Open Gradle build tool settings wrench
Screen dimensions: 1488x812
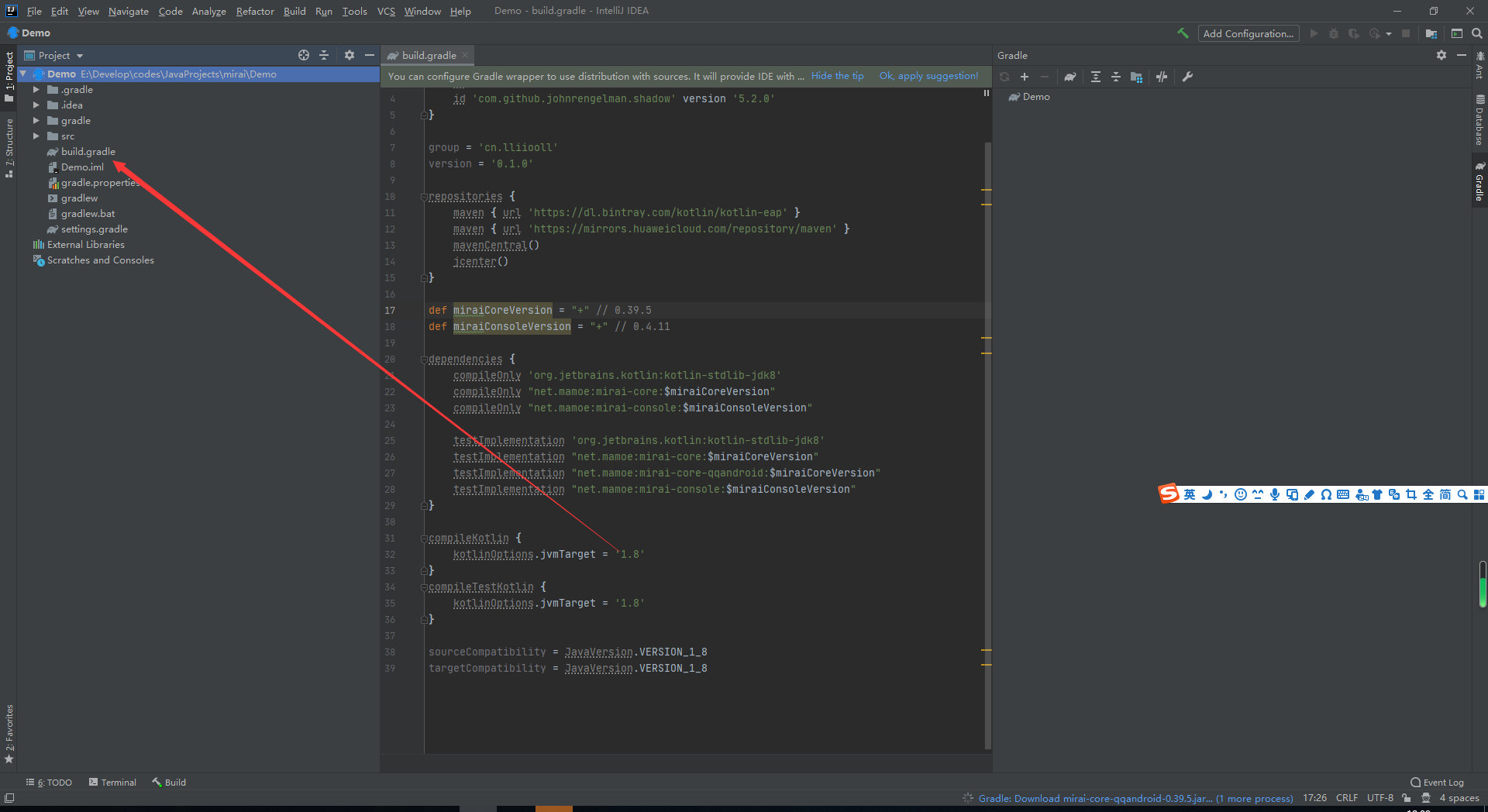click(1187, 77)
